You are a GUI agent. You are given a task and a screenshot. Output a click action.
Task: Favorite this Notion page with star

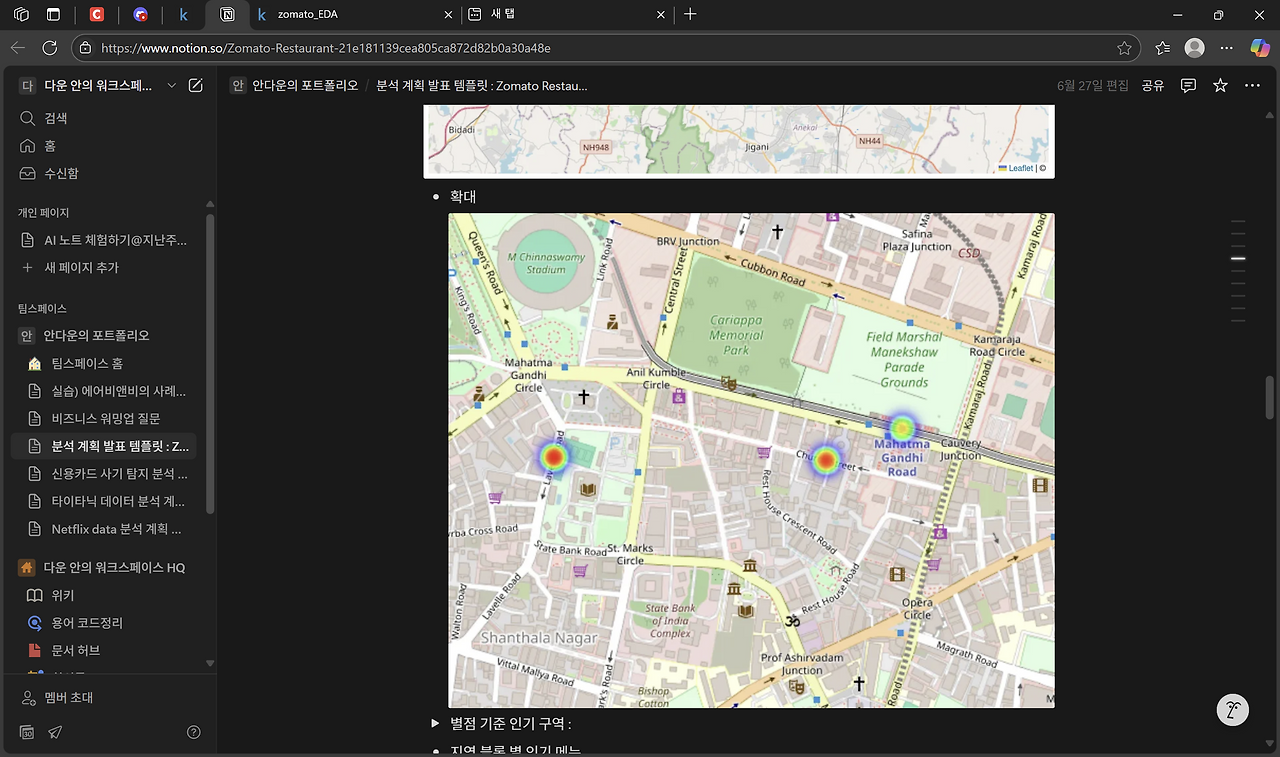pyautogui.click(x=1220, y=86)
